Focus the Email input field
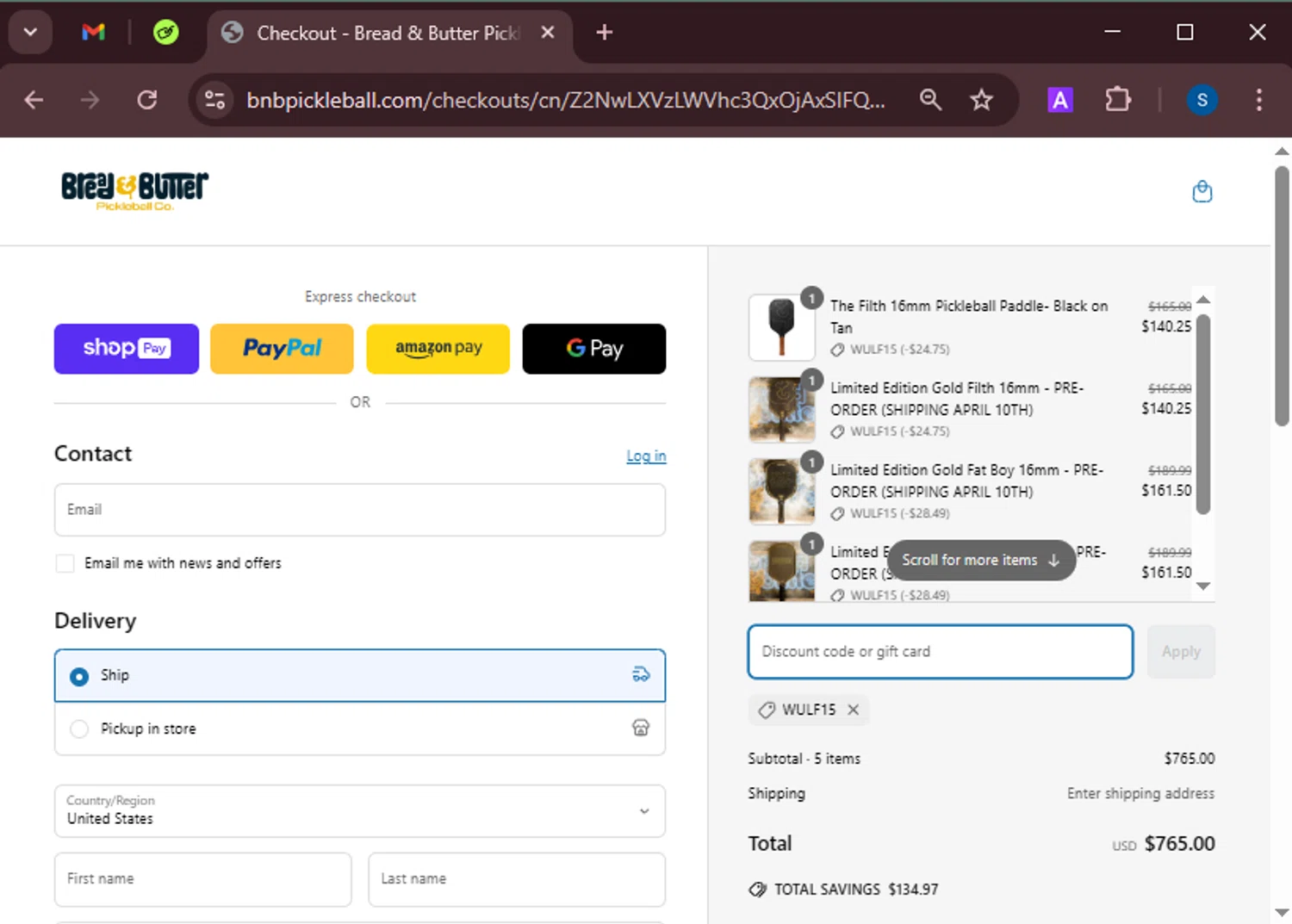Viewport: 1292px width, 924px height. (360, 510)
